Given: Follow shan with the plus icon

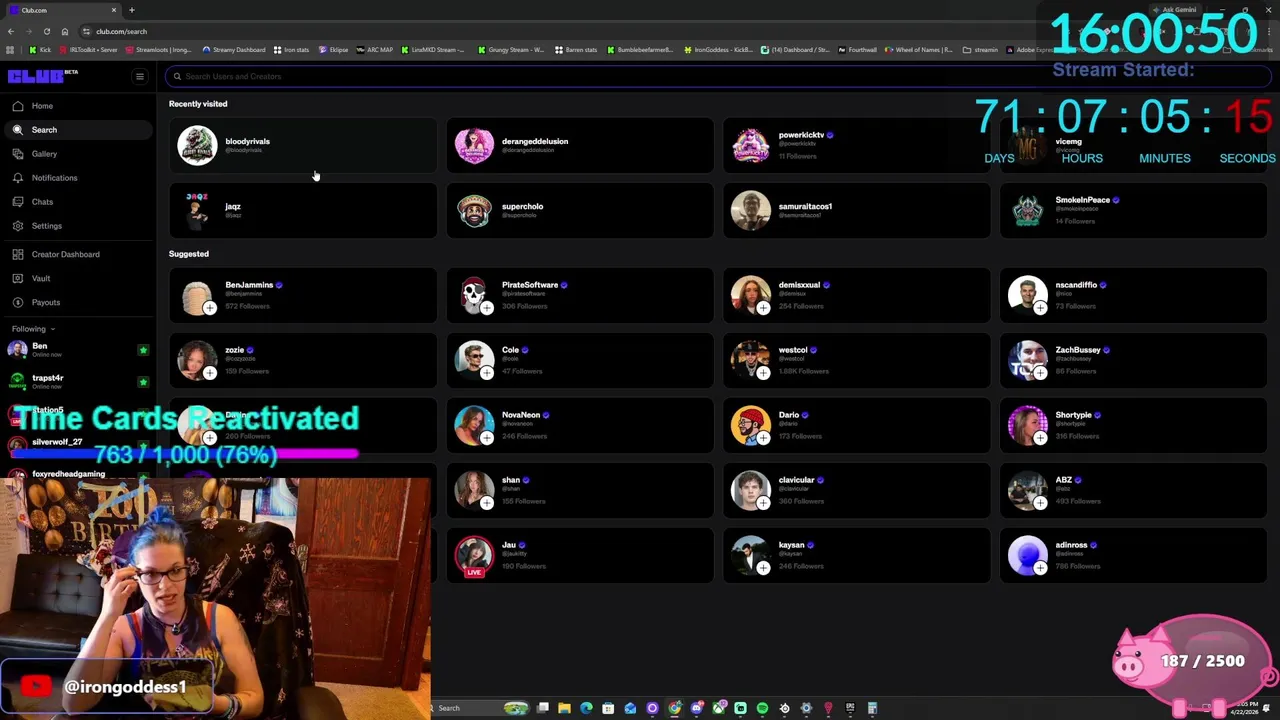Looking at the screenshot, I should coord(486,503).
